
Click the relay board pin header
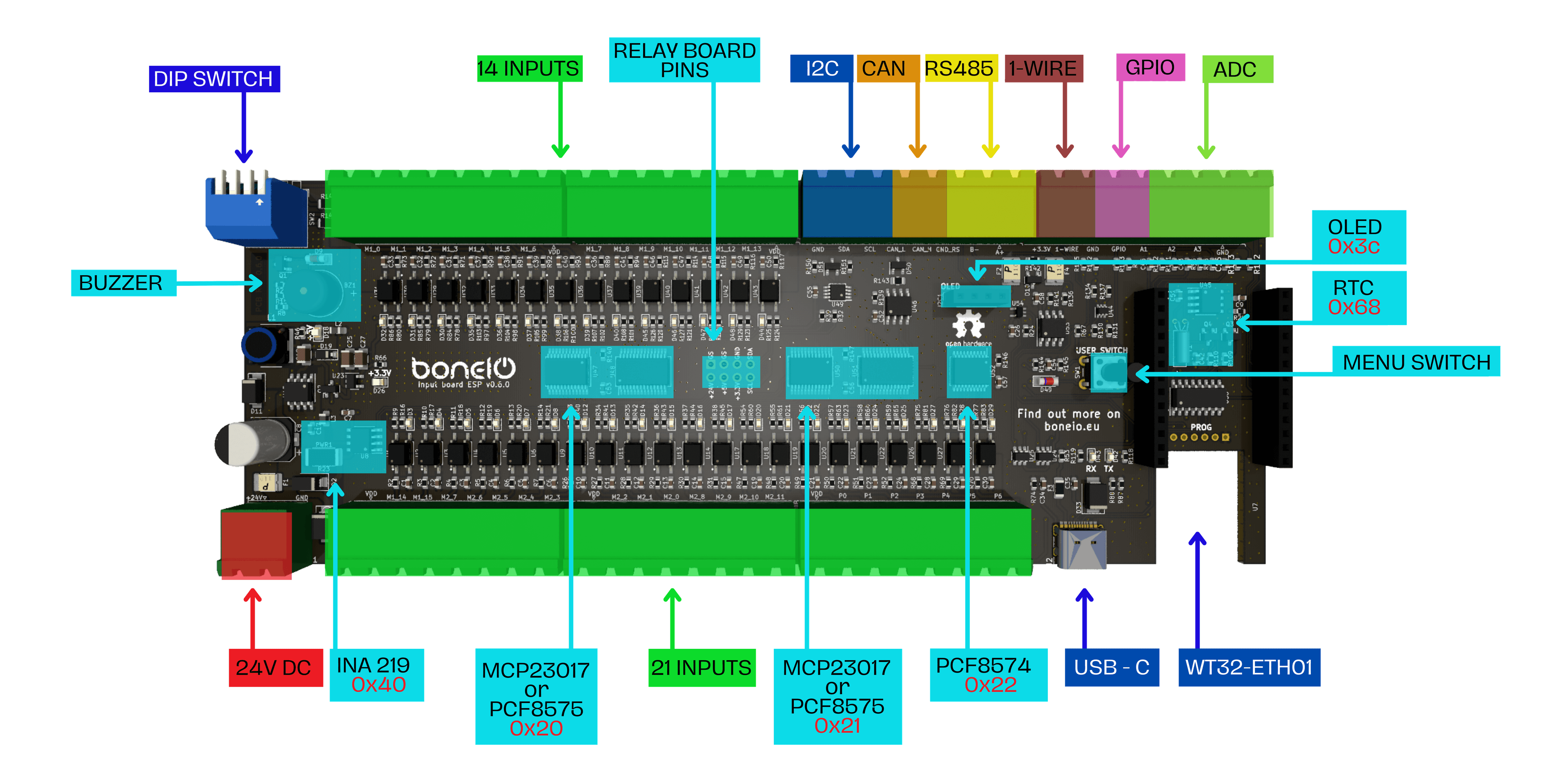click(731, 371)
